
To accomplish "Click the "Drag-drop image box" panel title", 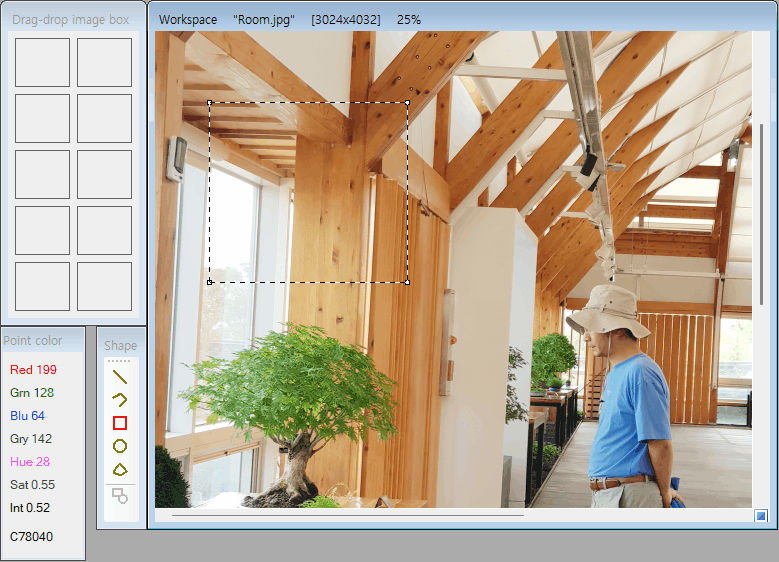I will point(71,19).
